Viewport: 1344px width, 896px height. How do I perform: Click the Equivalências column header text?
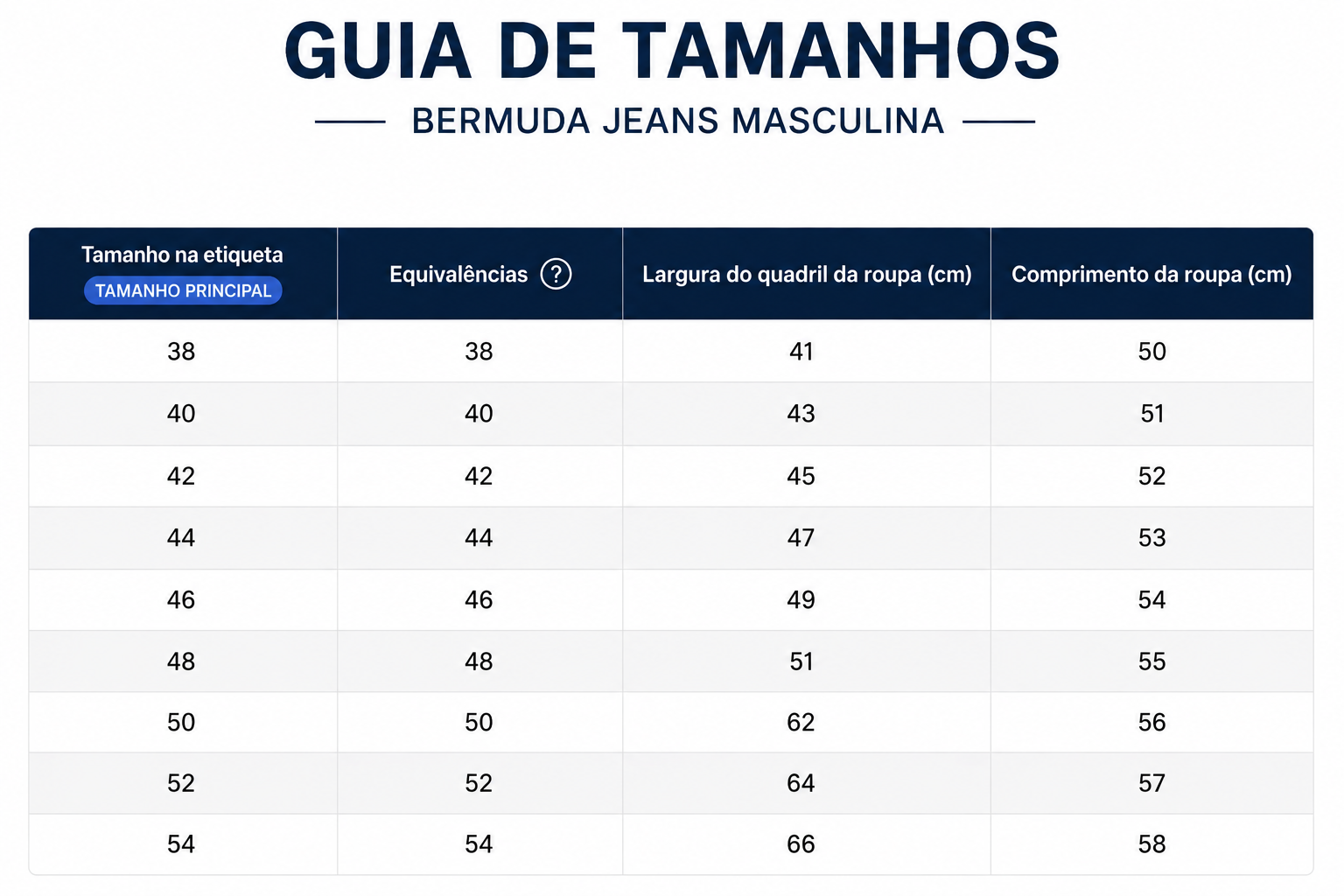[x=458, y=275]
